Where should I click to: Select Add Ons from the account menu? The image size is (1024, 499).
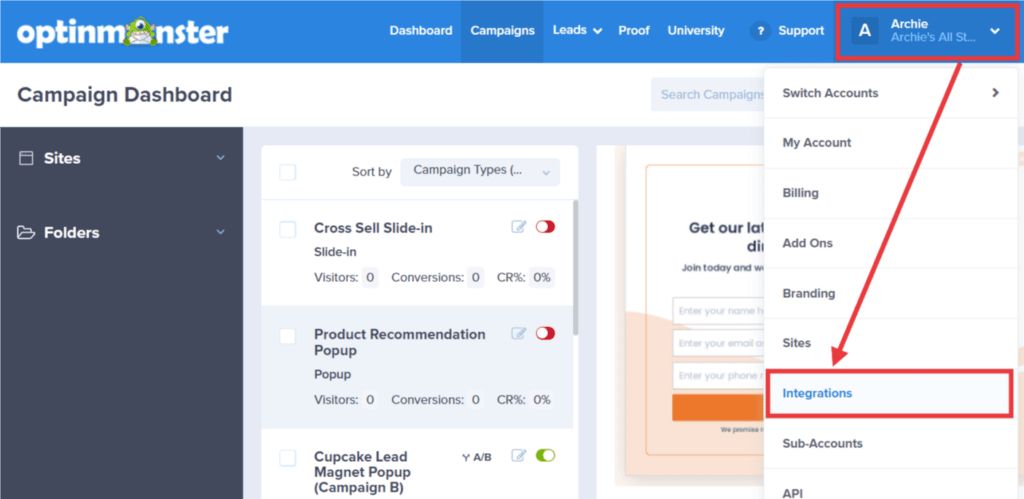coord(891,243)
